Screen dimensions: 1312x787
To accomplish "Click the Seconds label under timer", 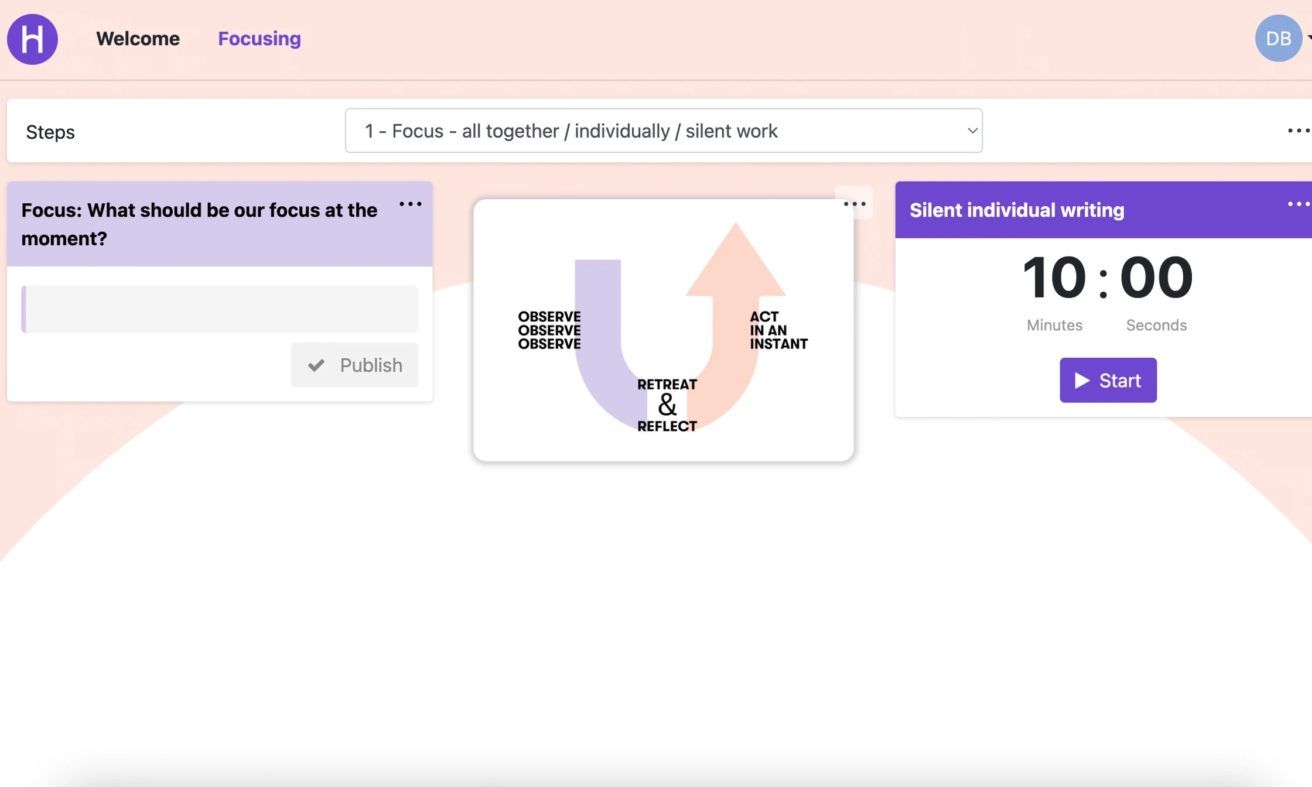I will [x=1156, y=325].
